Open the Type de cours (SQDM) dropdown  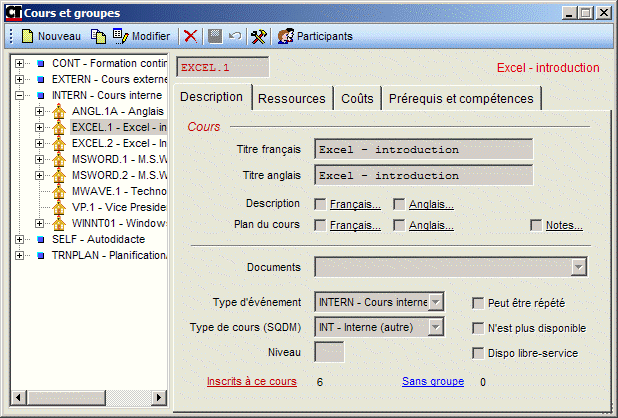[x=435, y=327]
